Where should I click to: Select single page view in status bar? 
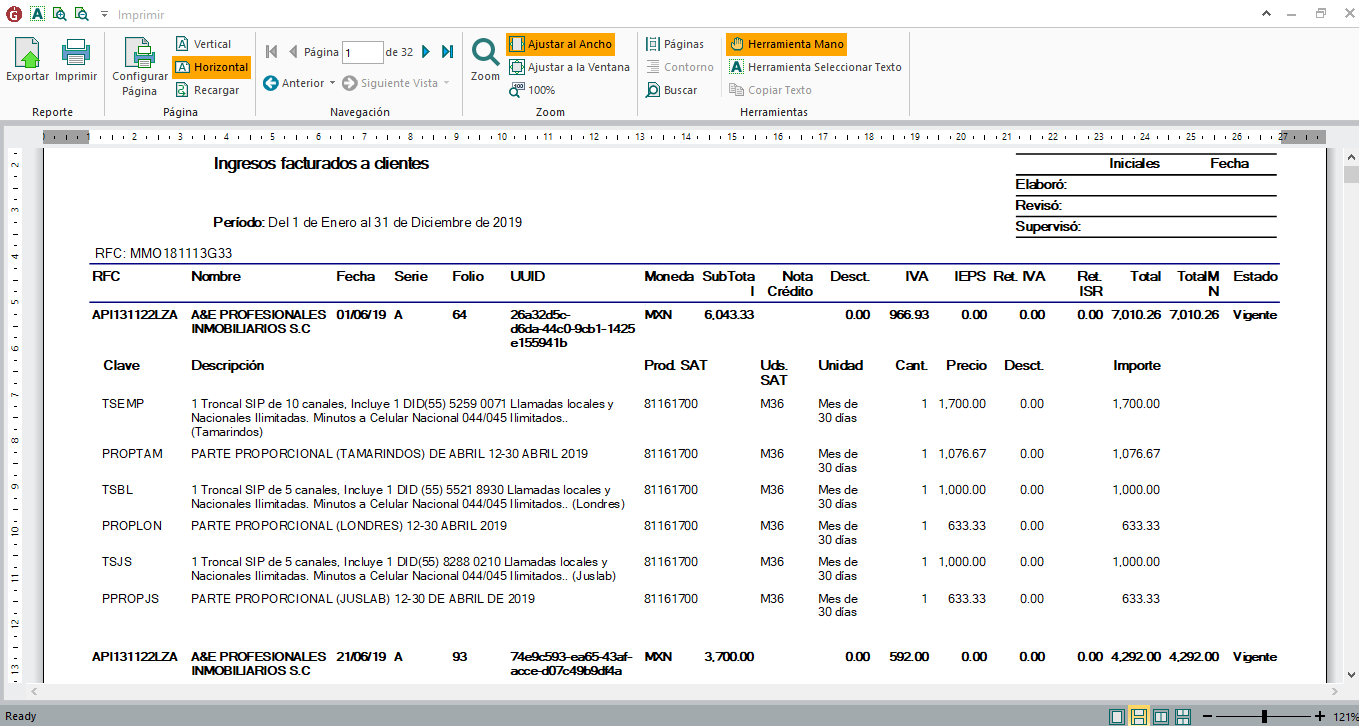[x=1116, y=716]
